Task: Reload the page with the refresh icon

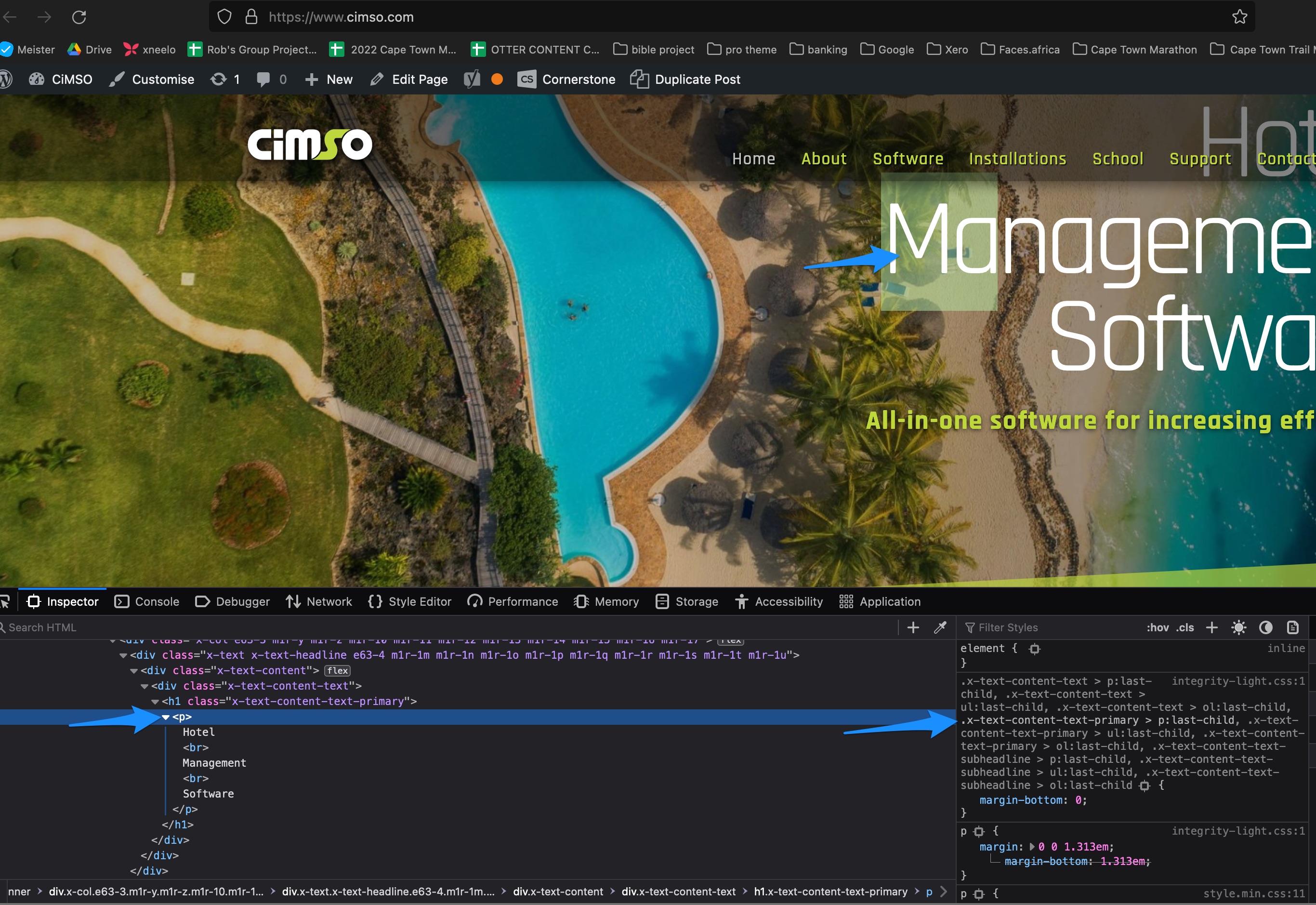Action: (79, 17)
